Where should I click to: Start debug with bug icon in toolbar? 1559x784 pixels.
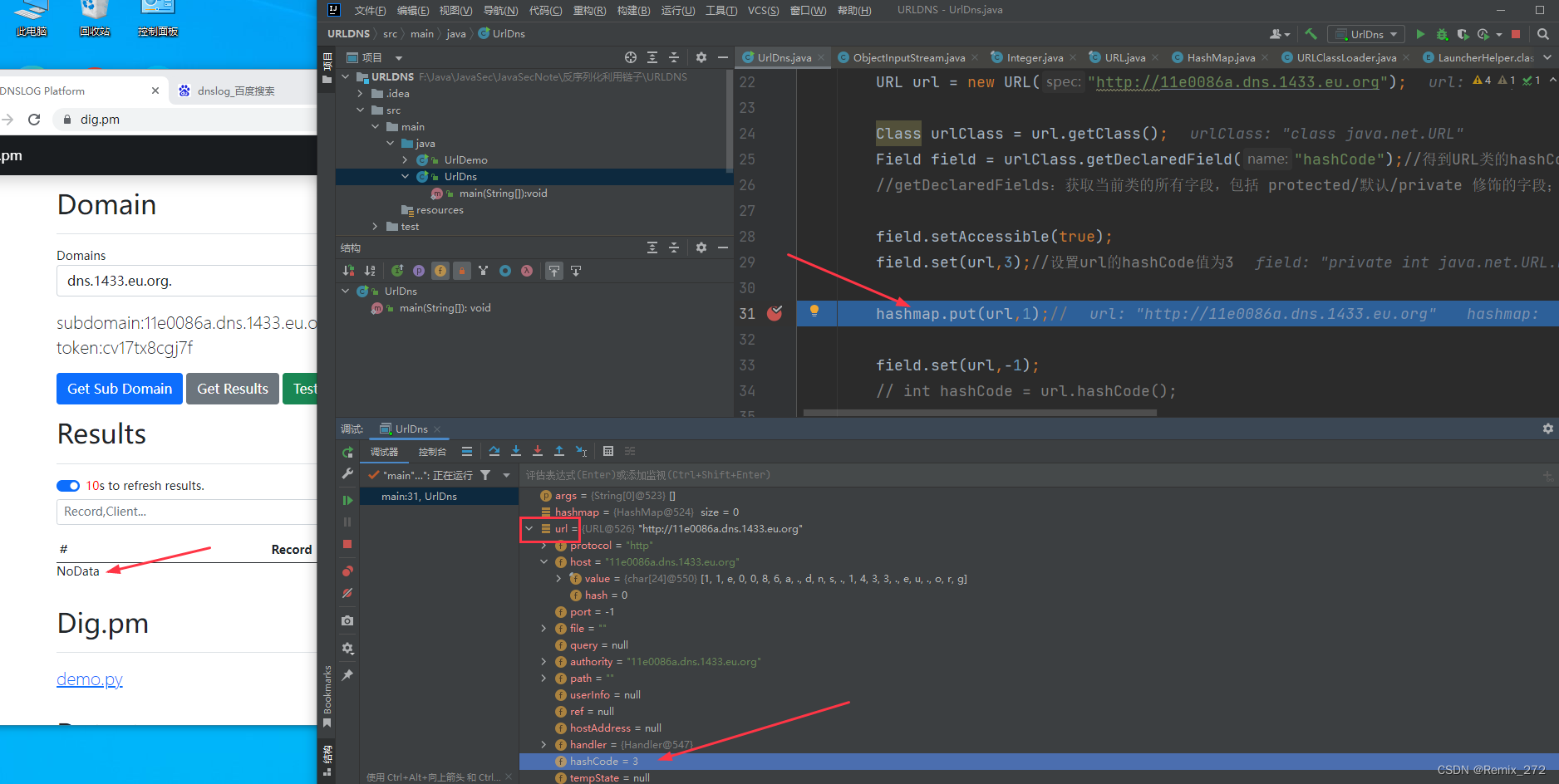pyautogui.click(x=1442, y=34)
